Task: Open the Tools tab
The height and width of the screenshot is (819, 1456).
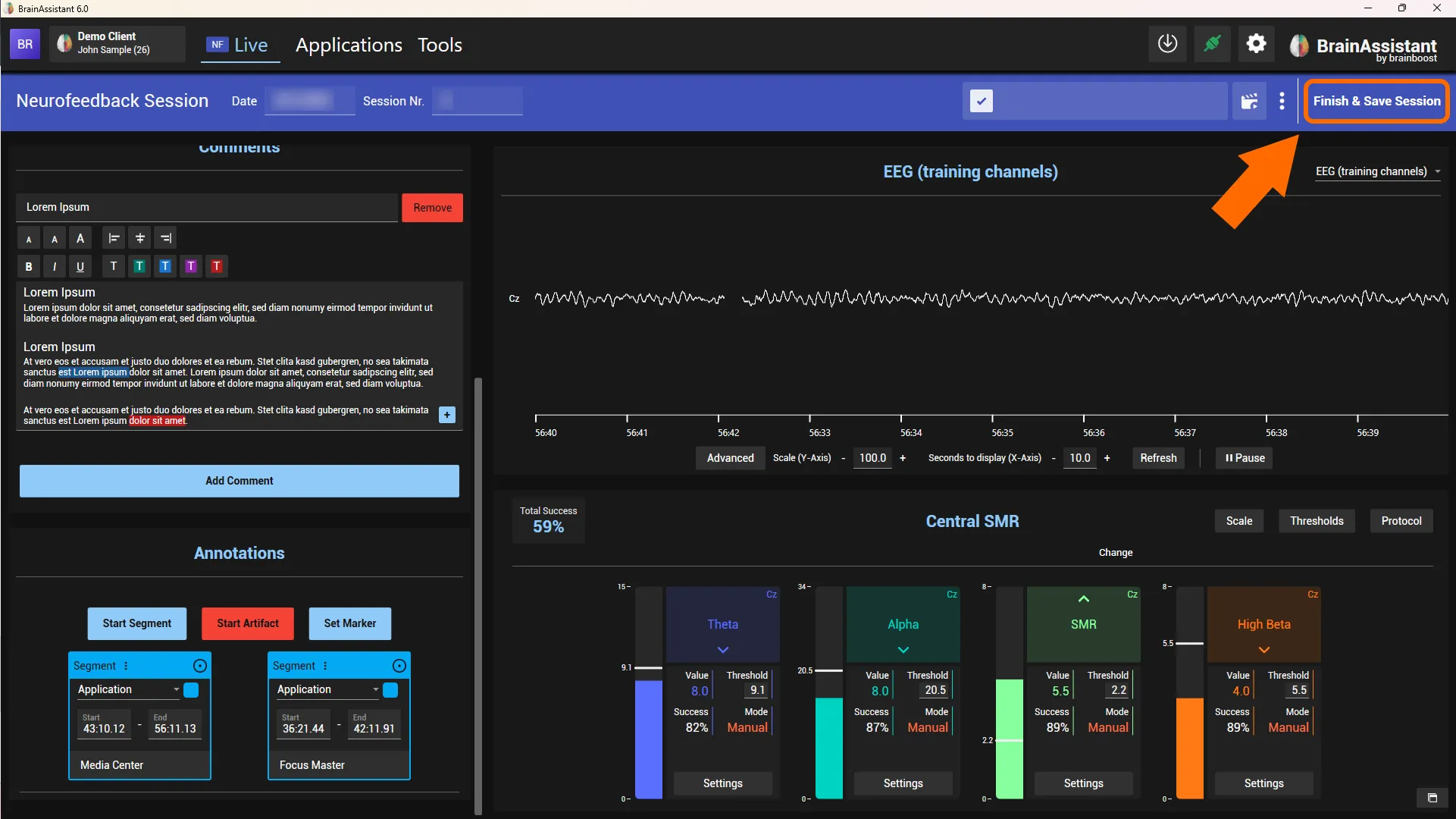Action: pyautogui.click(x=440, y=45)
